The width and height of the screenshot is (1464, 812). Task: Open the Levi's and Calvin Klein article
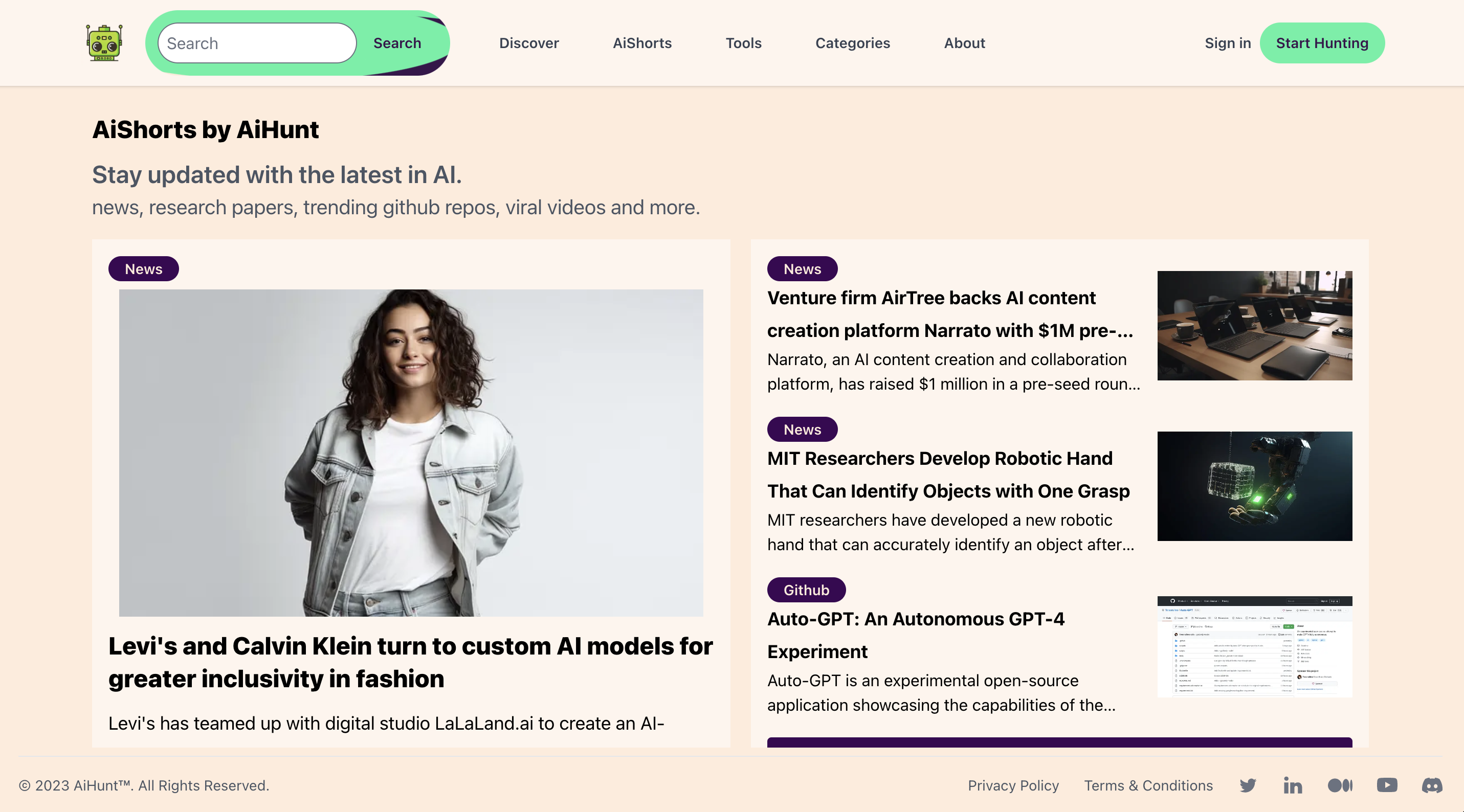tap(410, 663)
